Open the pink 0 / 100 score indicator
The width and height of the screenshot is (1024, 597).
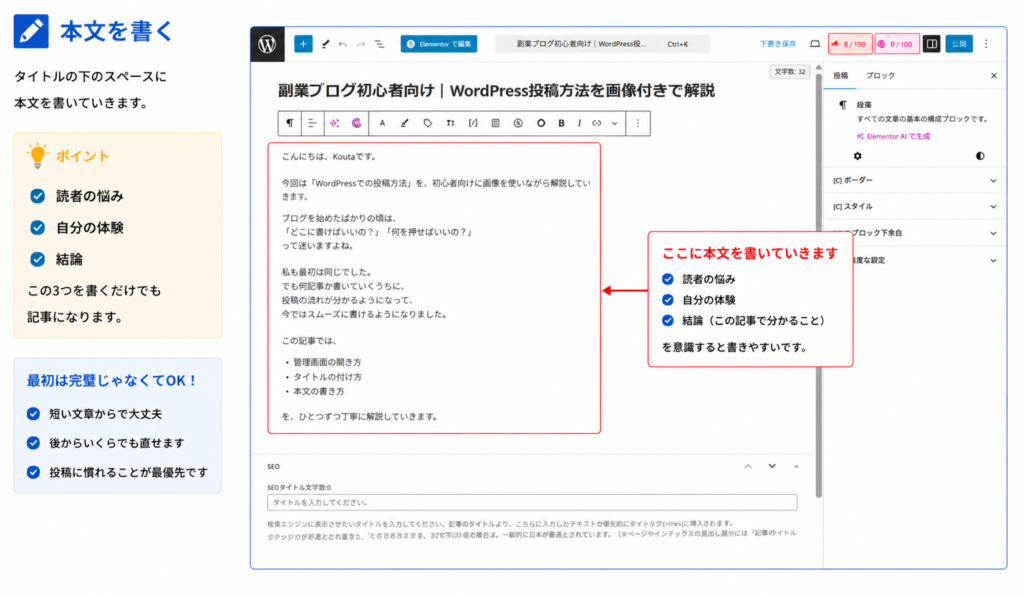pos(897,44)
